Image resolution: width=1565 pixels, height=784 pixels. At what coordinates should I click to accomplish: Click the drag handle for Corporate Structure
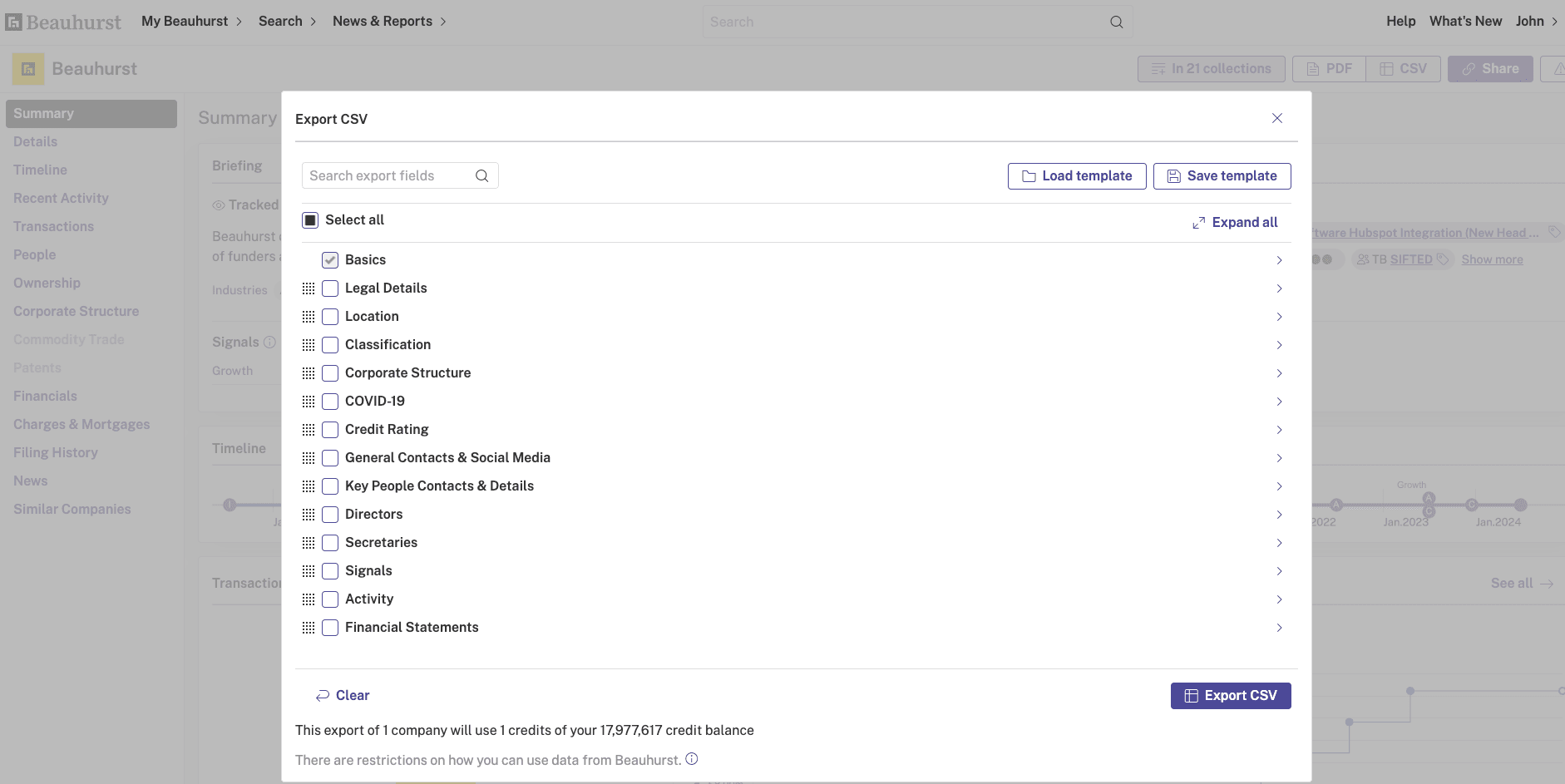[x=309, y=373]
